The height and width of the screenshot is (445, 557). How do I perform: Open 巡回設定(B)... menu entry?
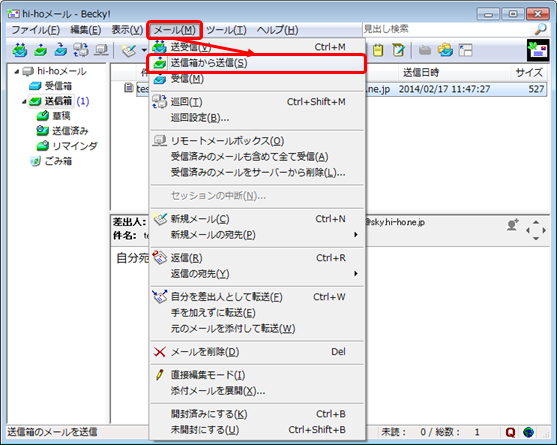coord(258,118)
